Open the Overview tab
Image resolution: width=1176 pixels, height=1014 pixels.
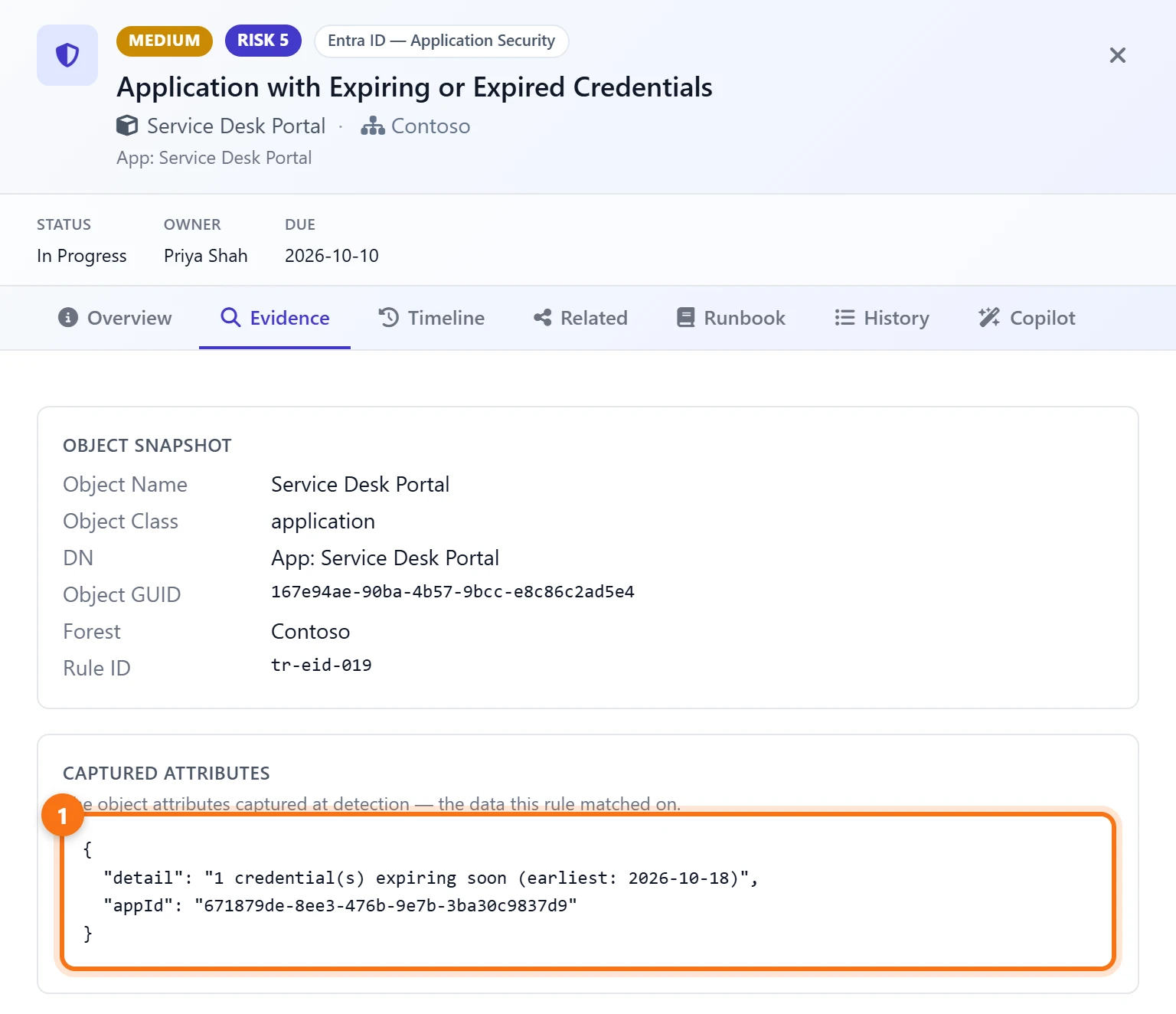[x=115, y=318]
